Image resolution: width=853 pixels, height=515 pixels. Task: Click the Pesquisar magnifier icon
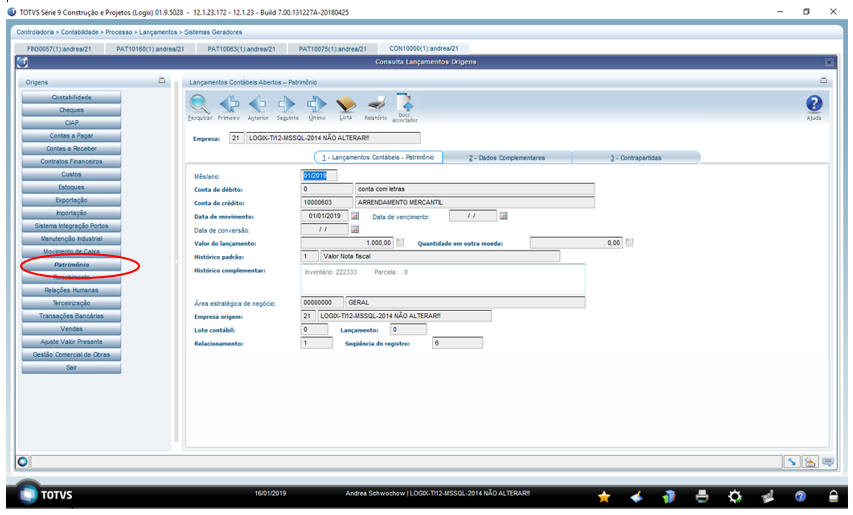pos(199,103)
